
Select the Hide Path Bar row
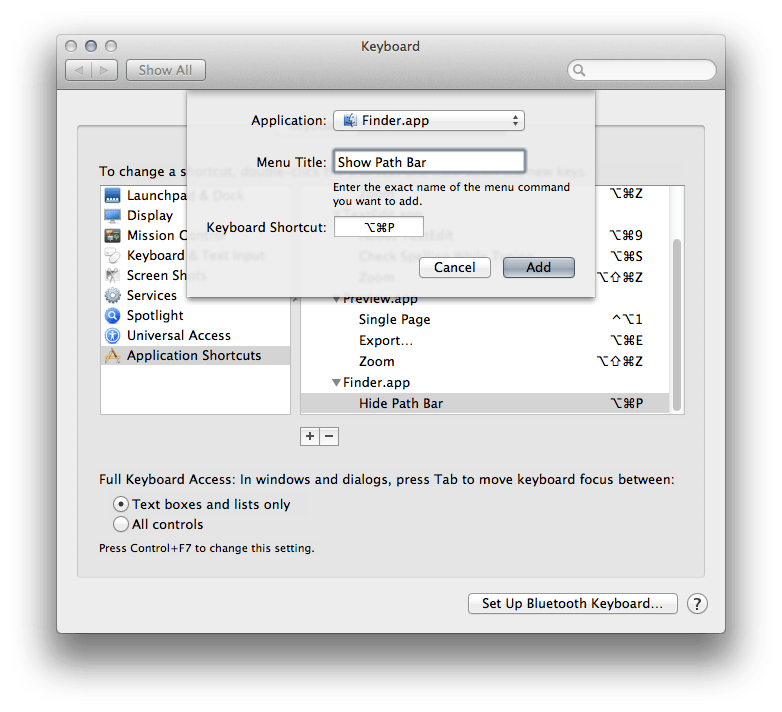(485, 403)
